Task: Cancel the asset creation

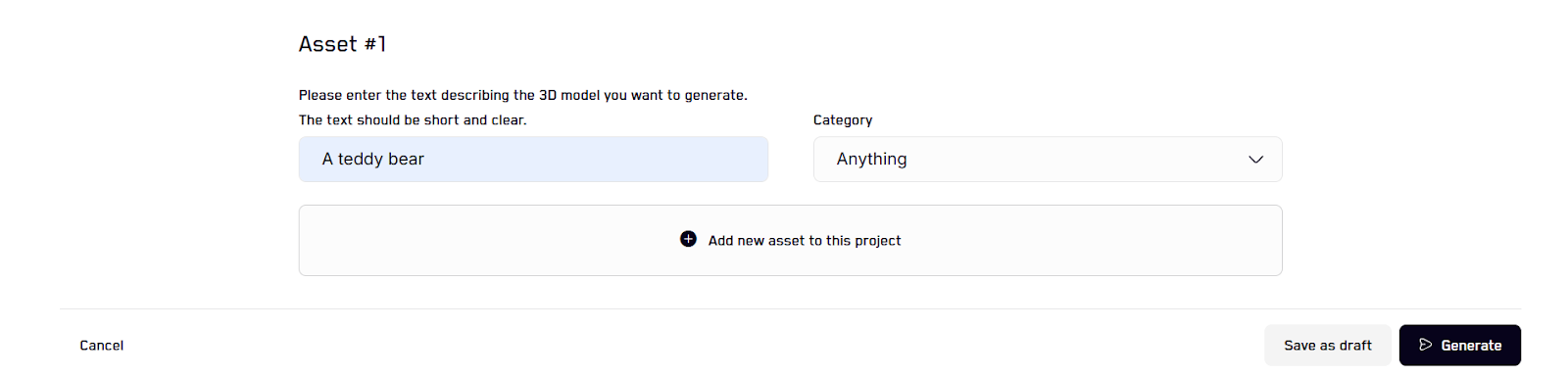Action: 101,346
